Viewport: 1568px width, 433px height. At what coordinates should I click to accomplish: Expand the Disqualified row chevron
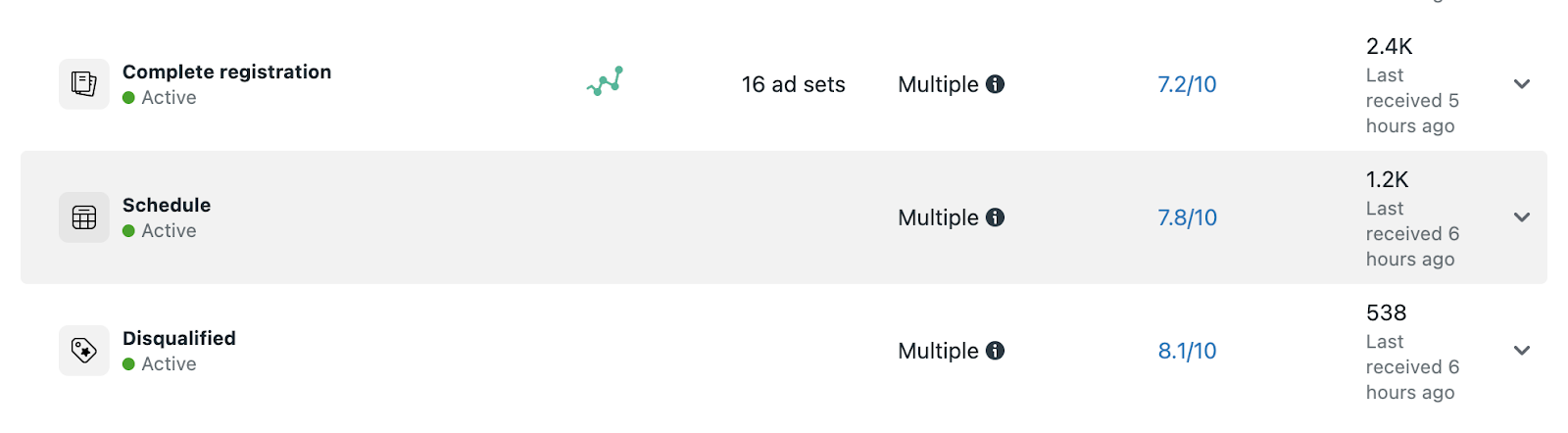1522,351
